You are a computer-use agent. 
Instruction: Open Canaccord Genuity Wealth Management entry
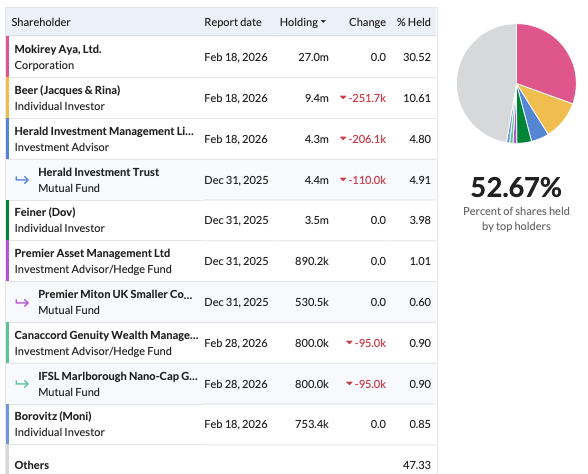coord(106,335)
